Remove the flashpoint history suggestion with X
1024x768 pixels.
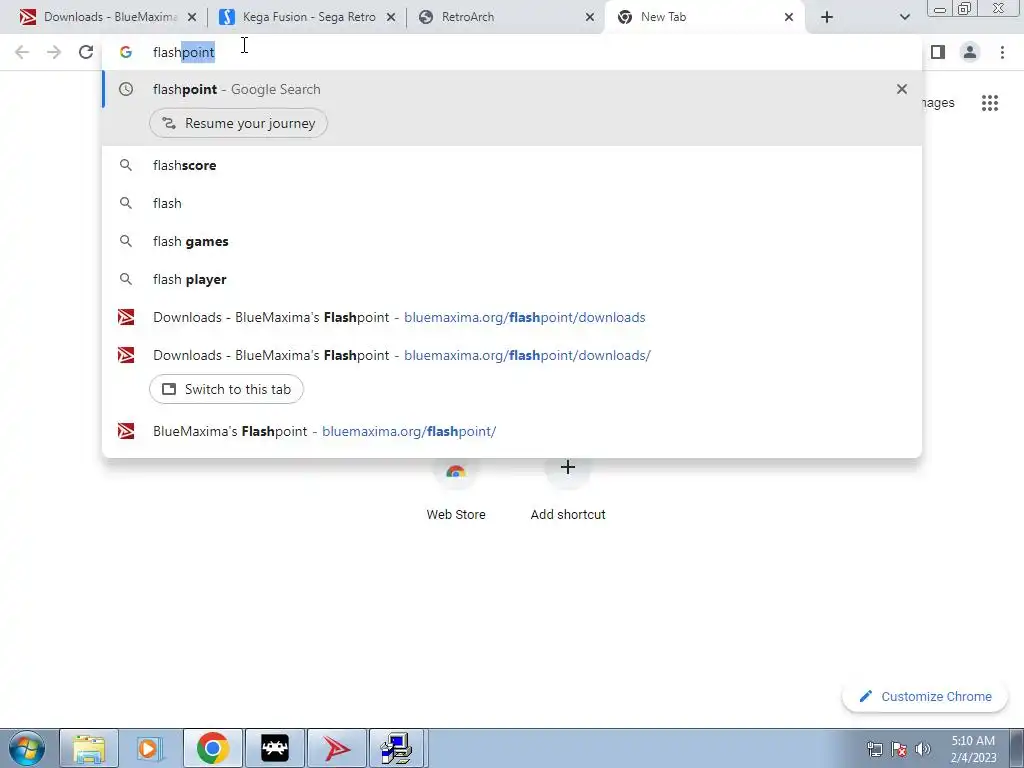(901, 89)
